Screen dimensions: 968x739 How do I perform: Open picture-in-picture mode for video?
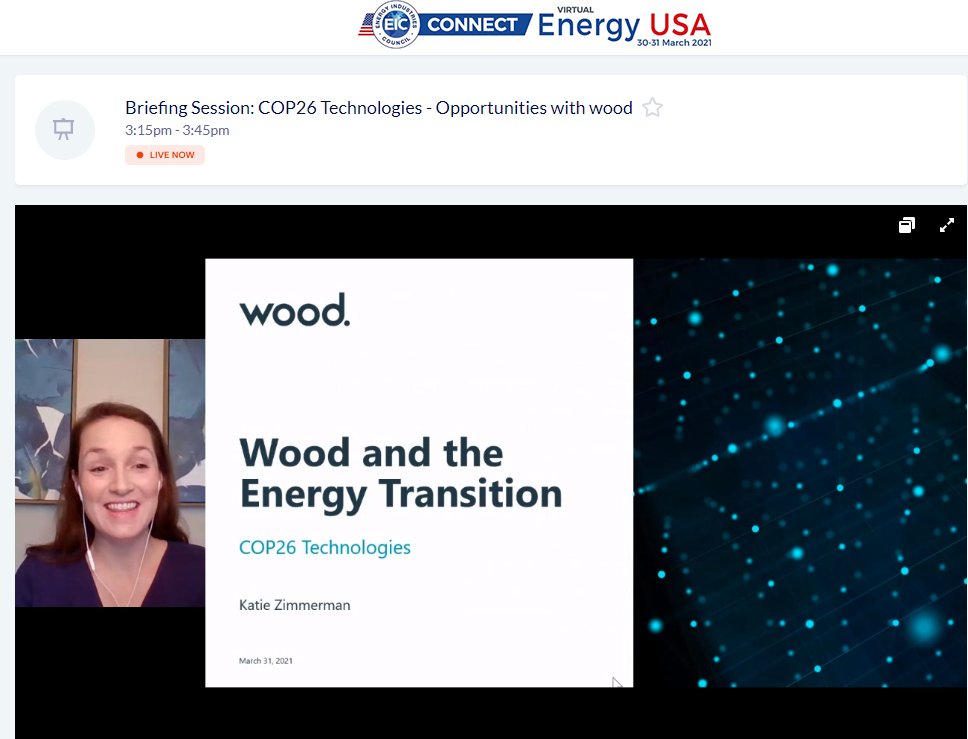point(906,225)
